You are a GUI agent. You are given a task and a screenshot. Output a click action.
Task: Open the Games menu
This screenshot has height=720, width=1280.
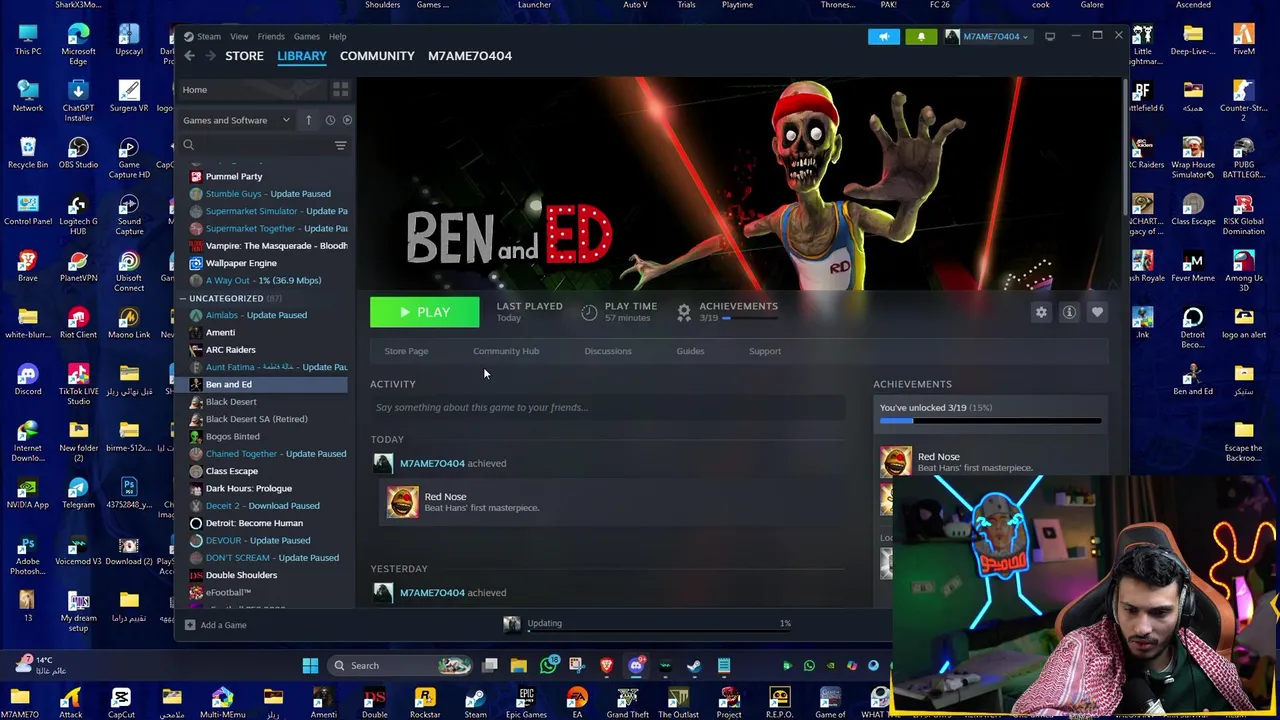click(x=307, y=37)
